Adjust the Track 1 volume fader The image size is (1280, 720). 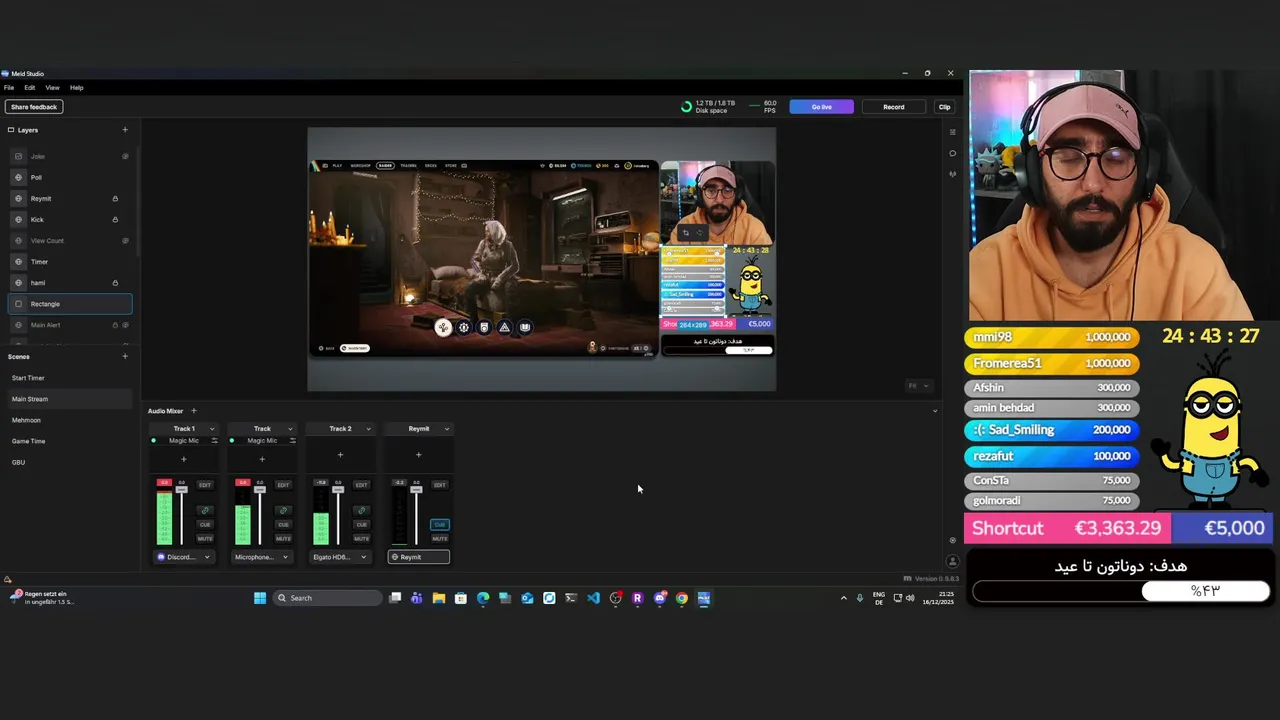tap(182, 489)
